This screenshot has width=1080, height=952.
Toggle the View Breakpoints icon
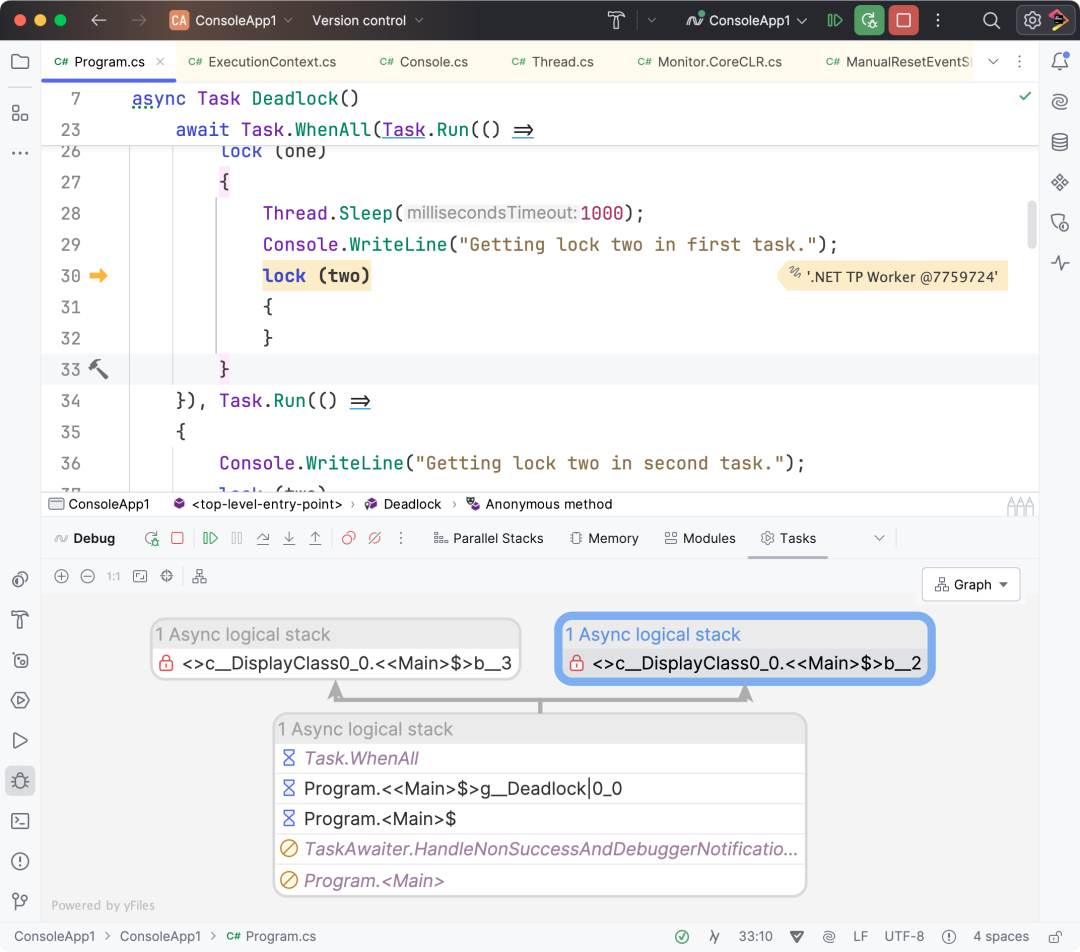tap(349, 538)
